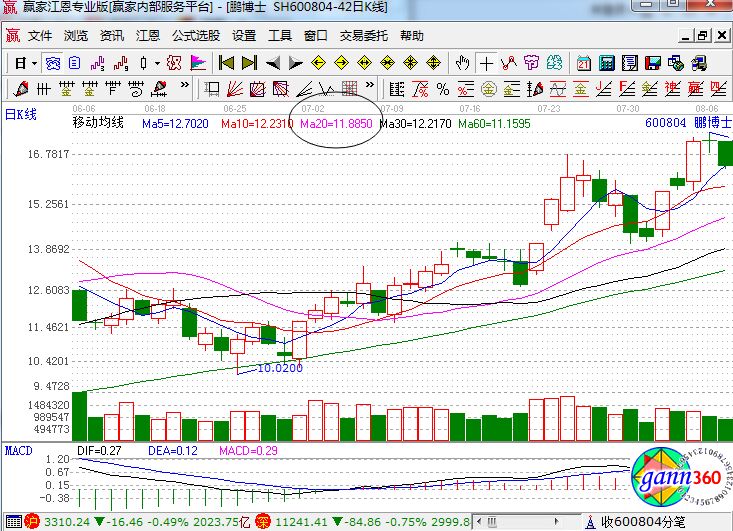Image resolution: width=733 pixels, height=531 pixels.
Task: Click the 日K线 chart period label
Action: coord(20,114)
